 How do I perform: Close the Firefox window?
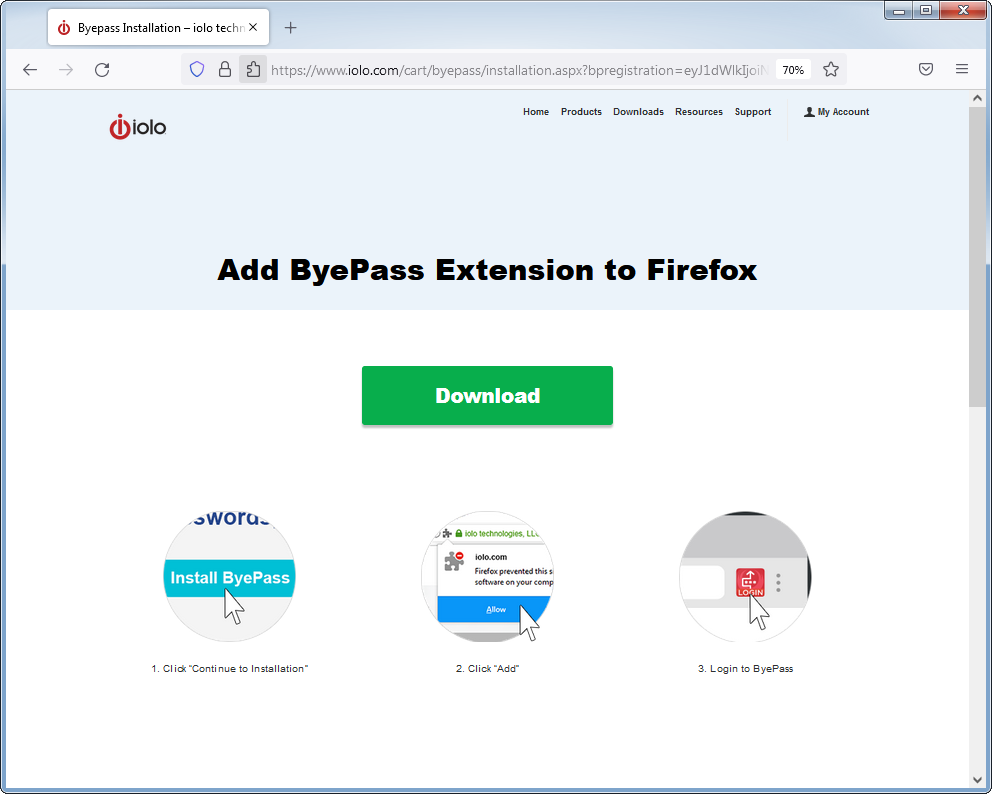(x=964, y=10)
